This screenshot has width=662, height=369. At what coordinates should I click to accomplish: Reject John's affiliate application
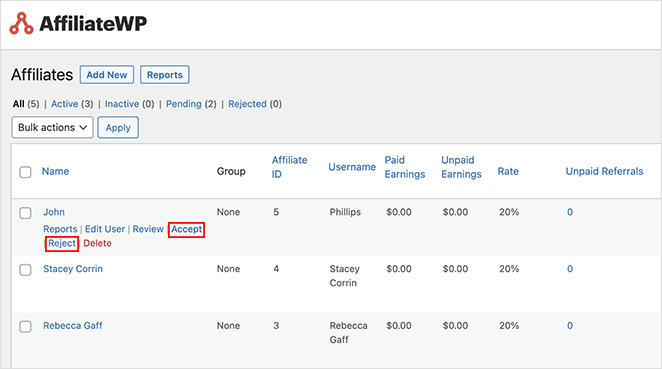point(62,244)
